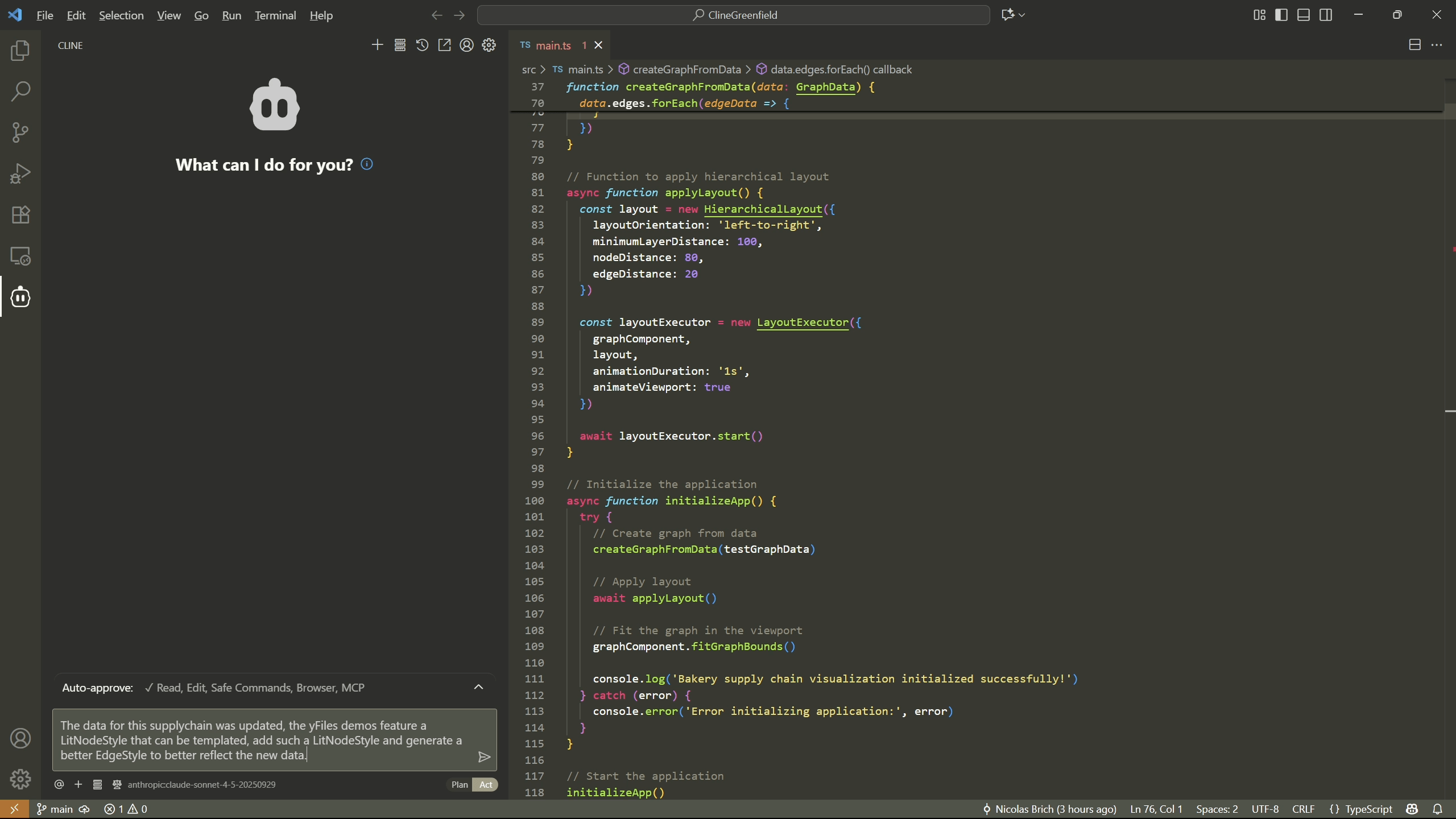Image resolution: width=1456 pixels, height=819 pixels.
Task: View Cline task history
Action: tap(422, 45)
